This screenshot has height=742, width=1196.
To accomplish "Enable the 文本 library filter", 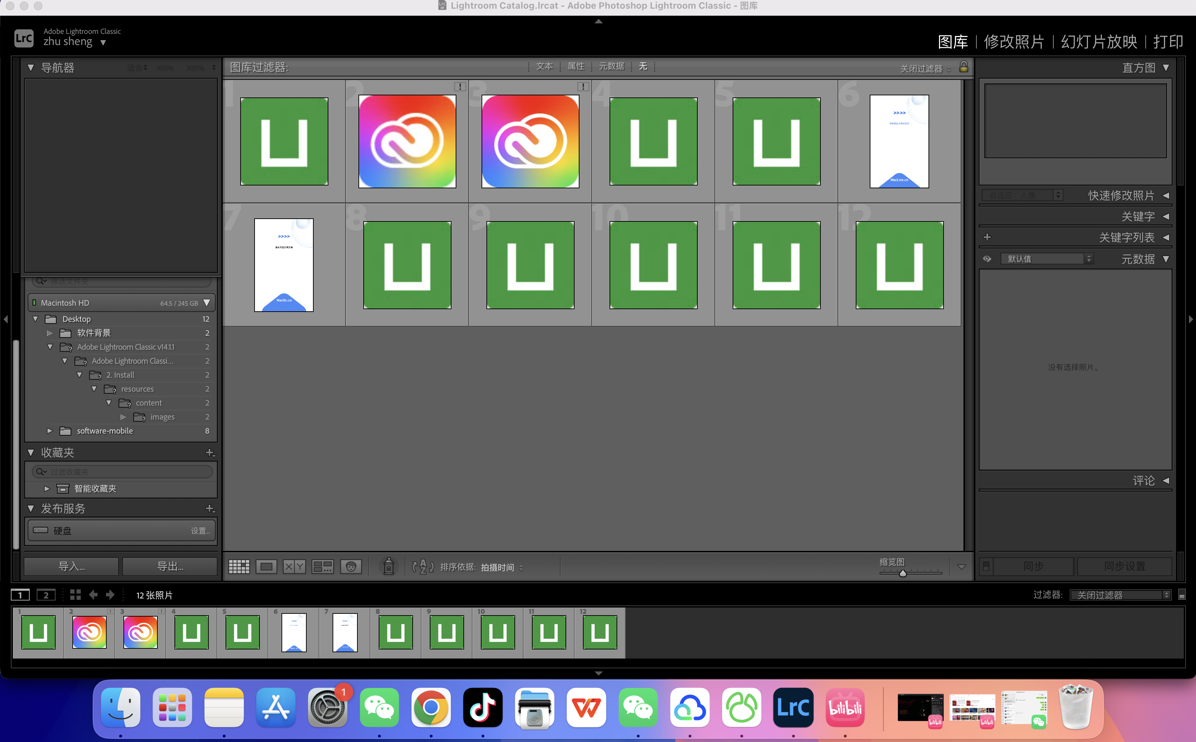I will tap(544, 65).
